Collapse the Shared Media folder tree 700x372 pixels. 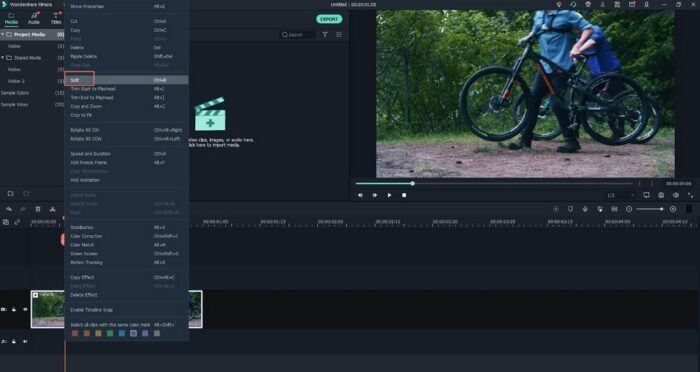pyautogui.click(x=3, y=58)
